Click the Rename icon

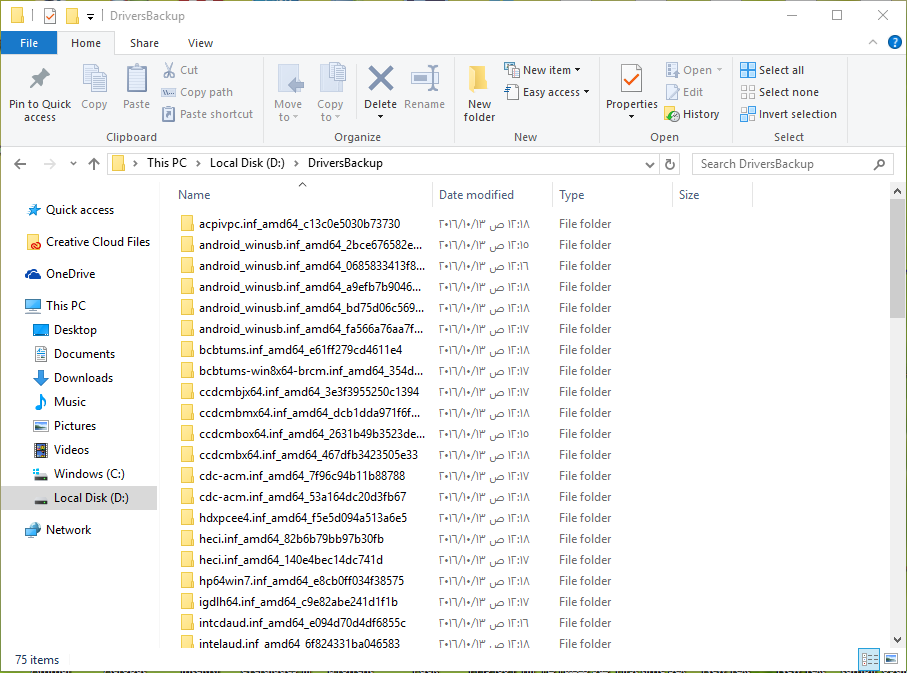click(x=425, y=79)
